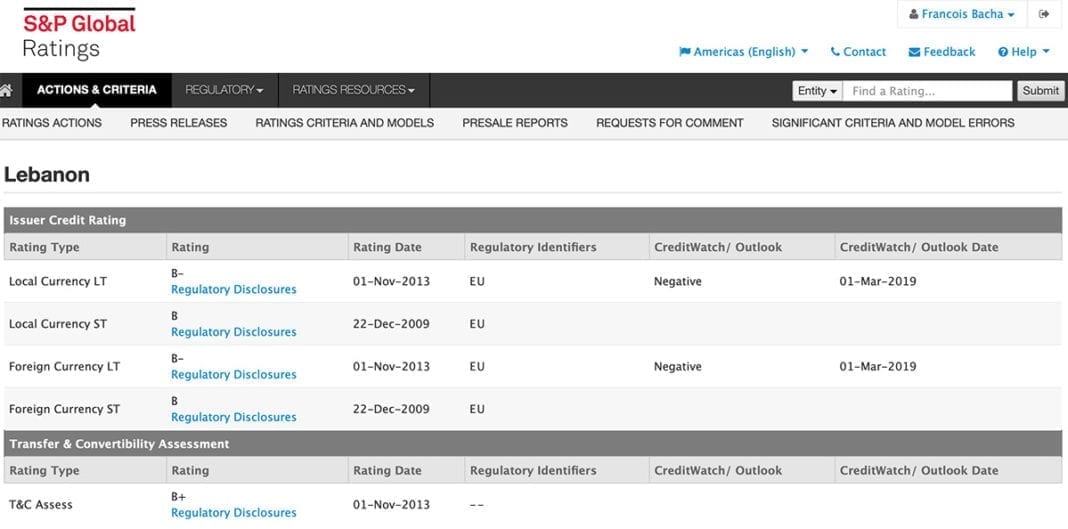Open the Americas (English) region dropdown
Viewport: 1068px width, 529px height.
[x=743, y=52]
